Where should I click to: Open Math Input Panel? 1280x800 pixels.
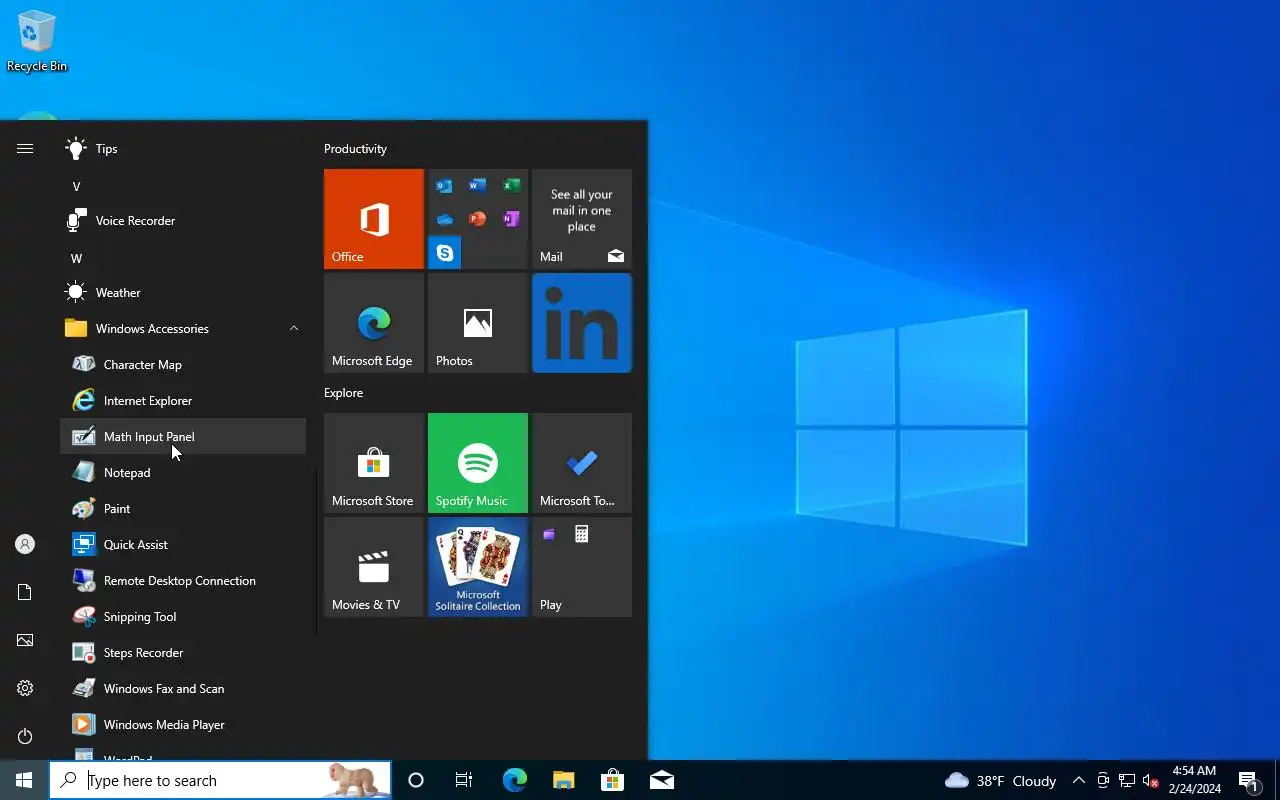pyautogui.click(x=183, y=437)
